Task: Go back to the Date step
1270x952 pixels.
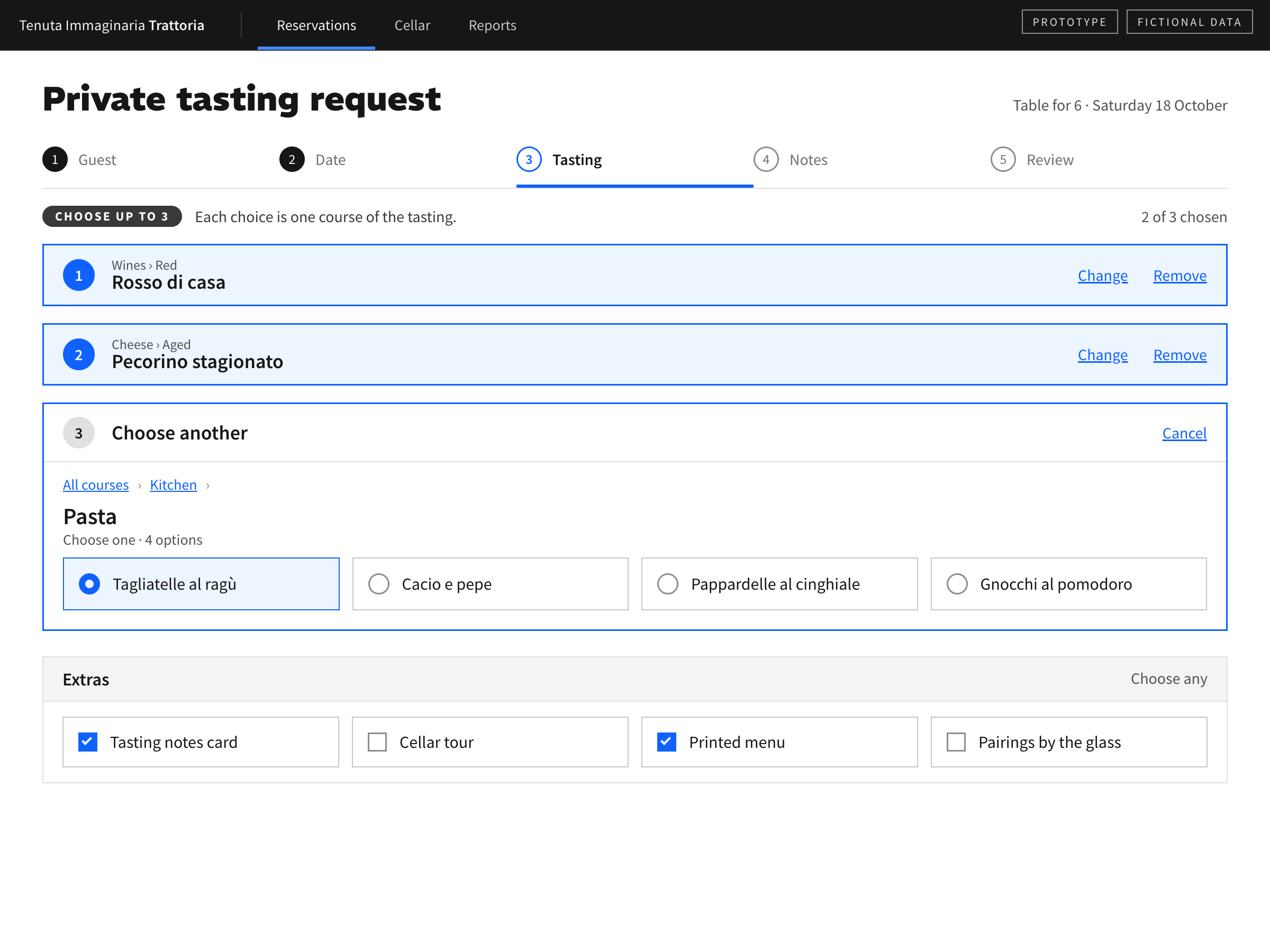Action: pos(313,160)
